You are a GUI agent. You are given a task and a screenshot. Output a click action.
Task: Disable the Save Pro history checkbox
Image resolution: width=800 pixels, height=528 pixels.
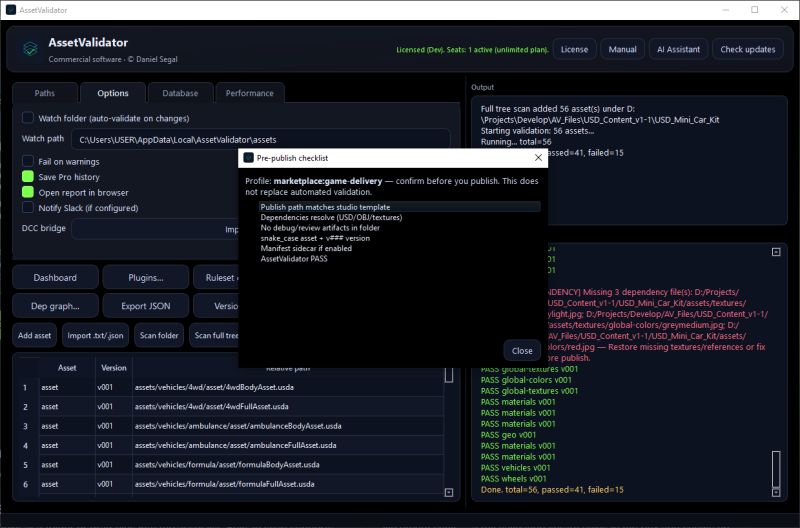pos(28,177)
